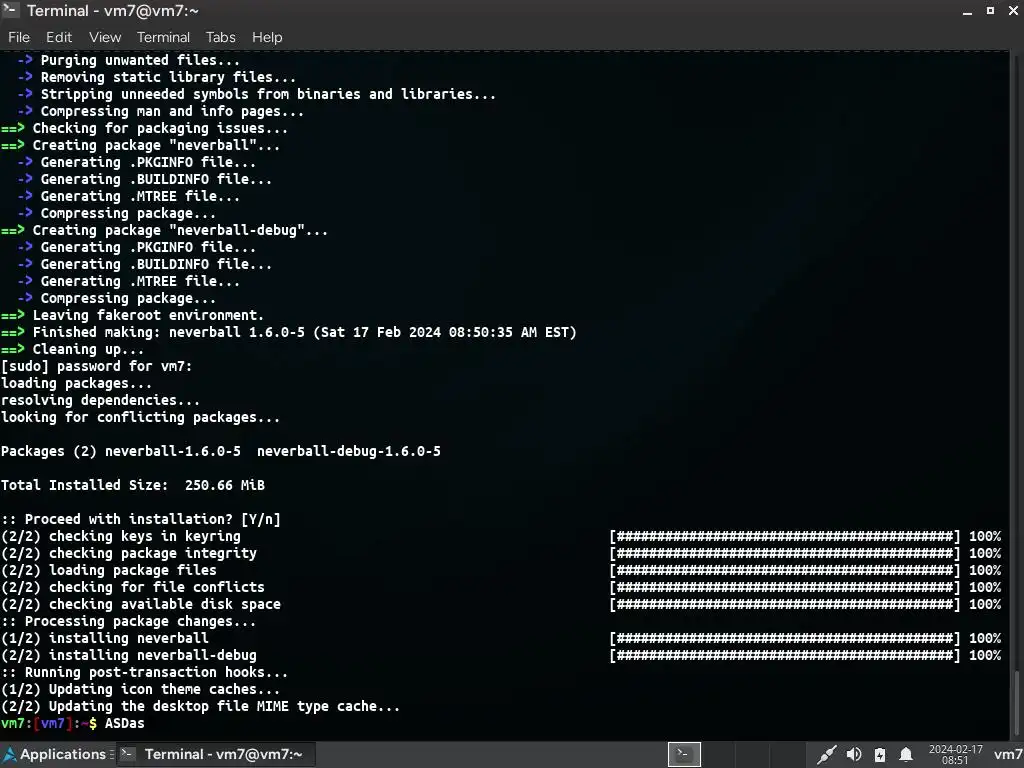Minimize the Terminal window
This screenshot has height=768, width=1024.
coord(967,11)
